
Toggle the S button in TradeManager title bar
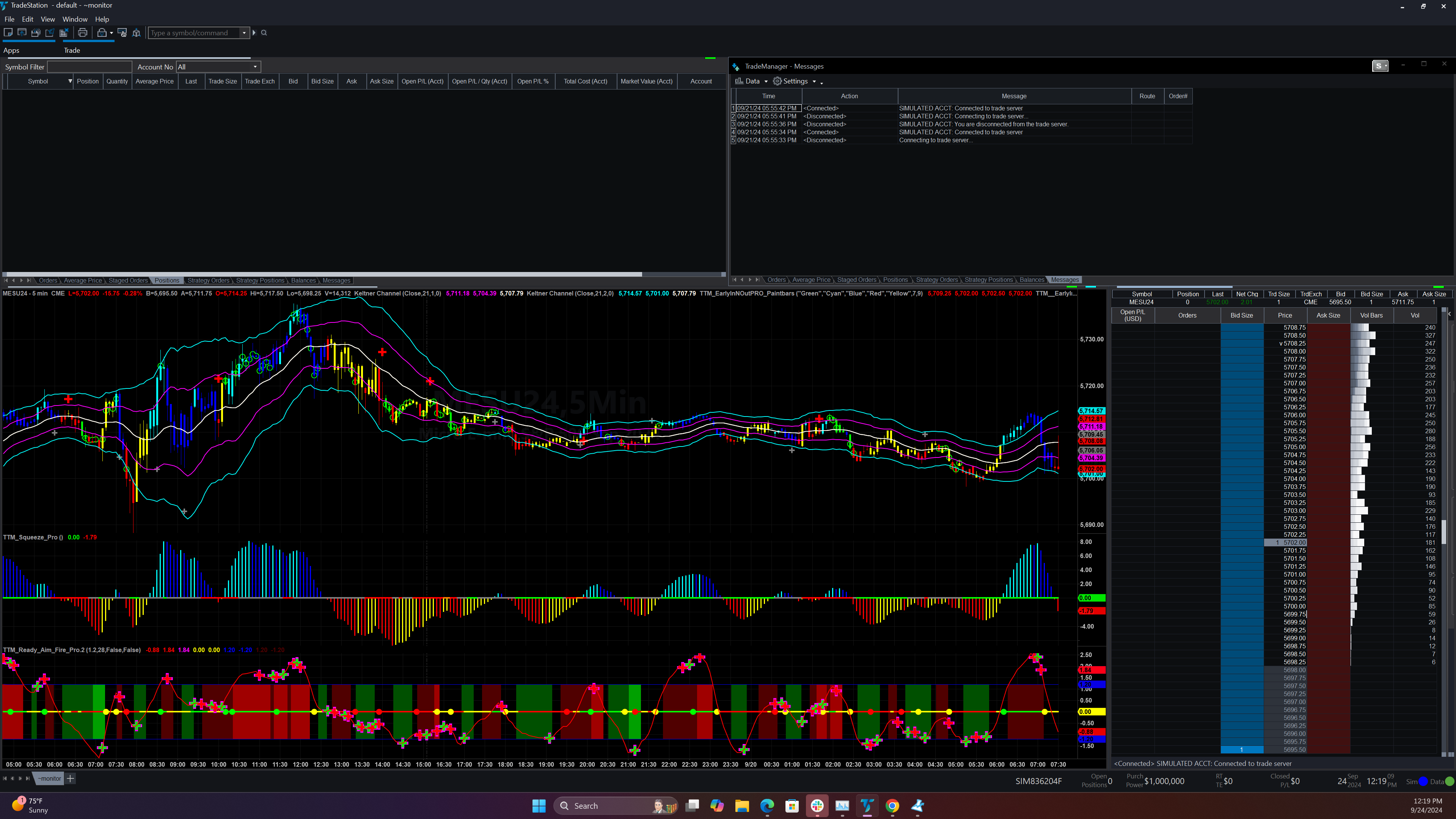pyautogui.click(x=1380, y=66)
